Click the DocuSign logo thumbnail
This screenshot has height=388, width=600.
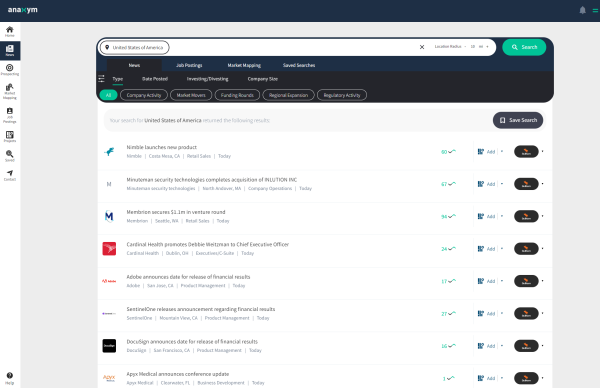pos(109,346)
